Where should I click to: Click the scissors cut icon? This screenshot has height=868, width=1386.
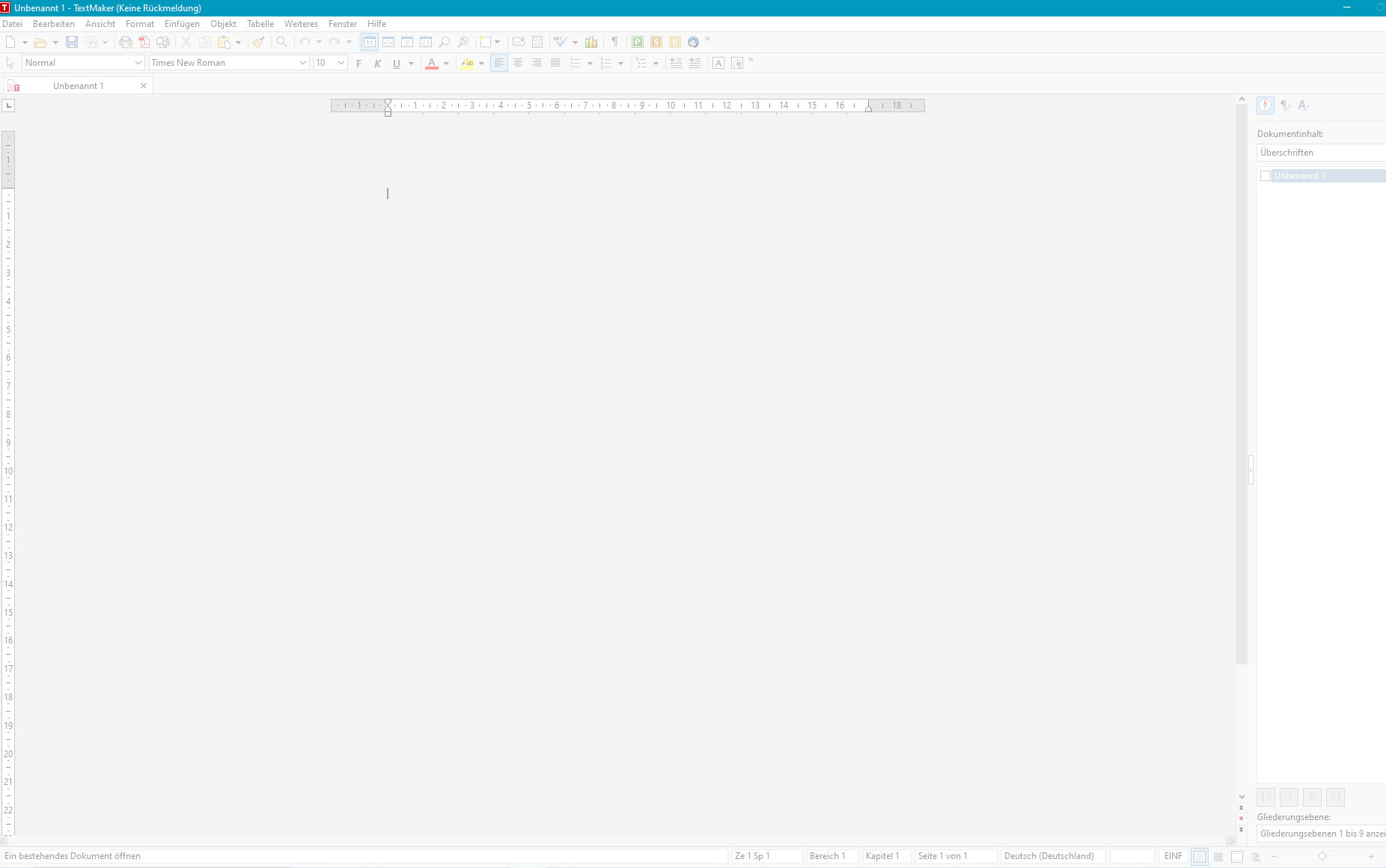tap(186, 42)
